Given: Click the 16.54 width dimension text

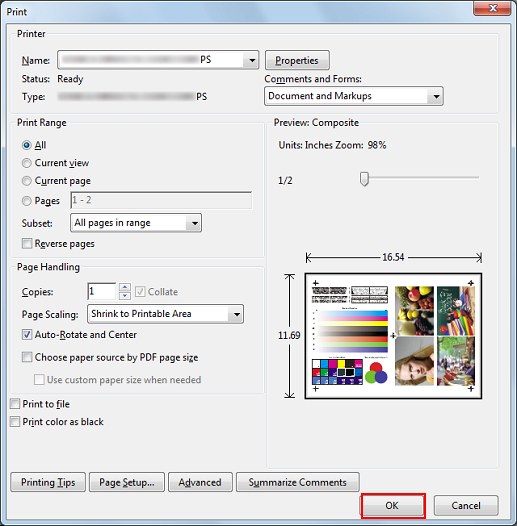Looking at the screenshot, I should point(393,257).
